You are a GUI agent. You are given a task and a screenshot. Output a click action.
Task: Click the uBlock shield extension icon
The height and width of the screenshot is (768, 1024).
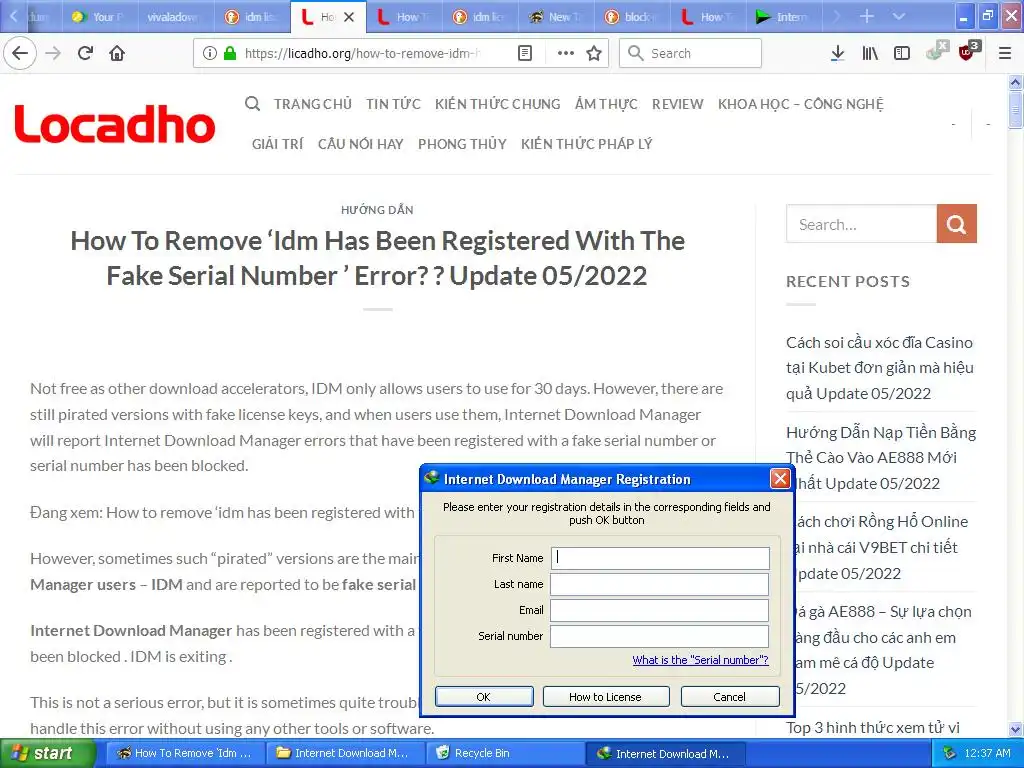tap(968, 51)
